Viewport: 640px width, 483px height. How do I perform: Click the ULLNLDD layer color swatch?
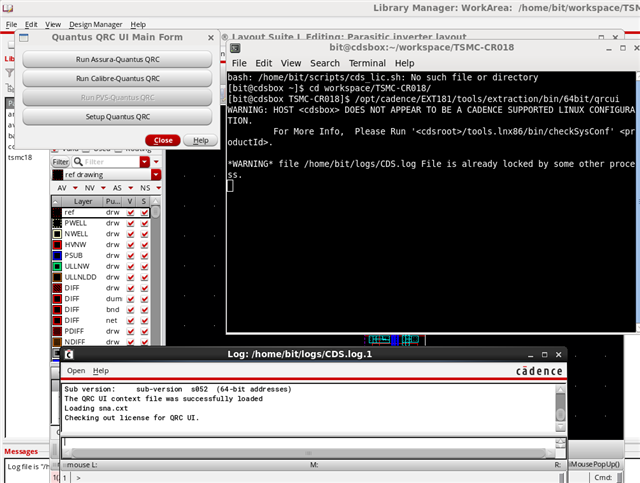click(x=57, y=277)
